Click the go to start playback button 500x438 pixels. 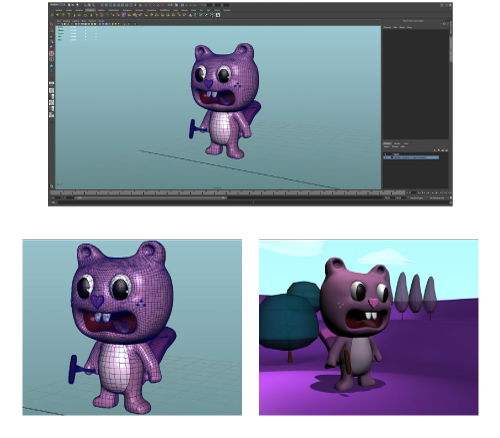pyautogui.click(x=419, y=193)
